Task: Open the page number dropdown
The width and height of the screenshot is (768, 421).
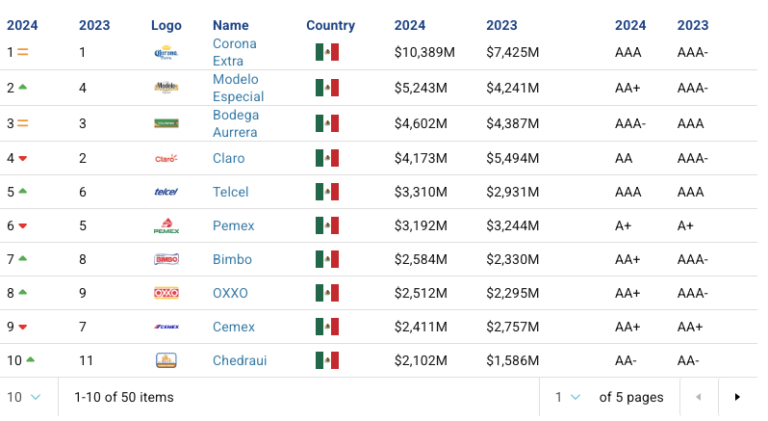Action: [567, 397]
